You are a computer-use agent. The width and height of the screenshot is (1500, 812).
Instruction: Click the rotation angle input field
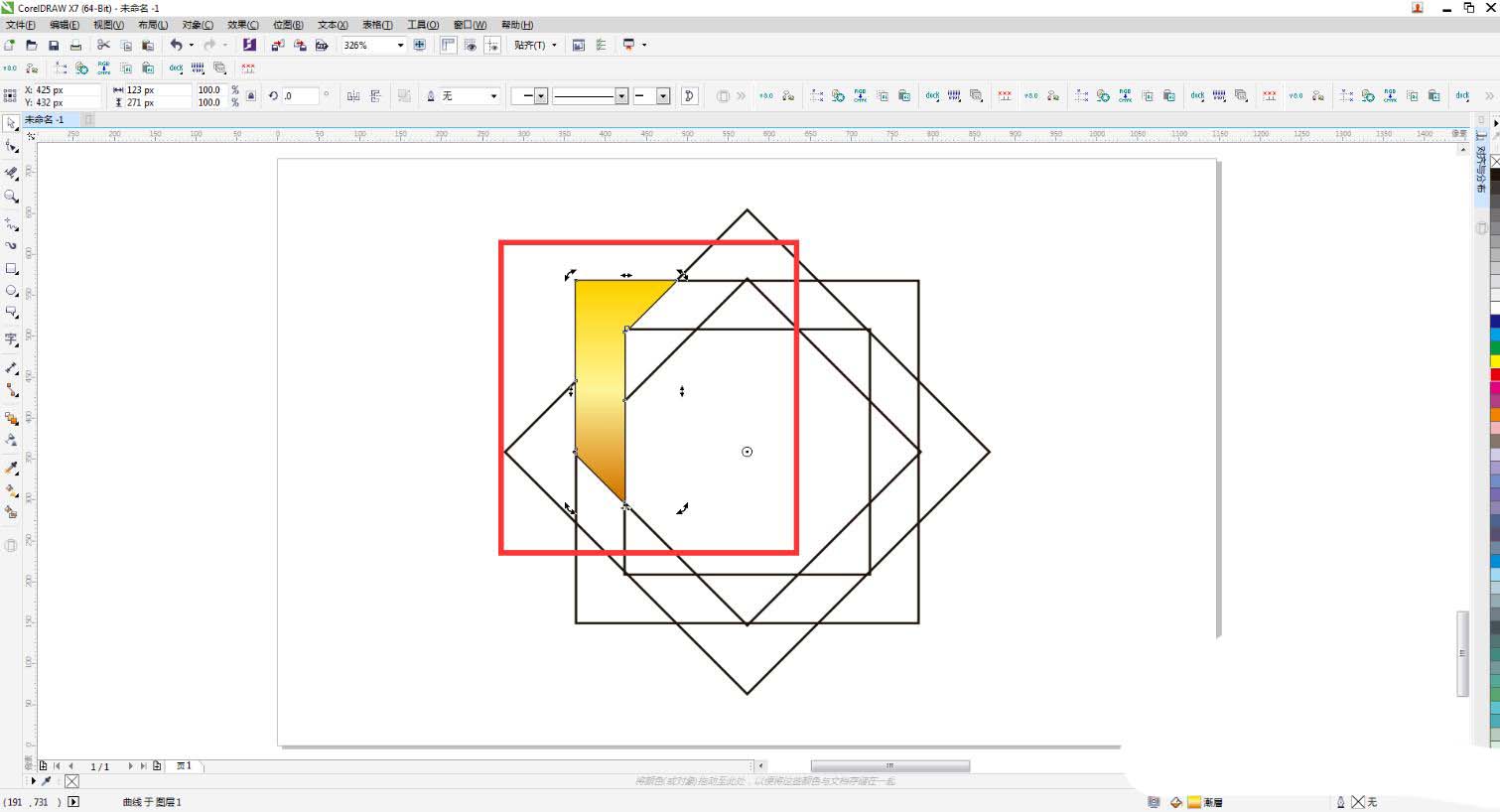300,96
